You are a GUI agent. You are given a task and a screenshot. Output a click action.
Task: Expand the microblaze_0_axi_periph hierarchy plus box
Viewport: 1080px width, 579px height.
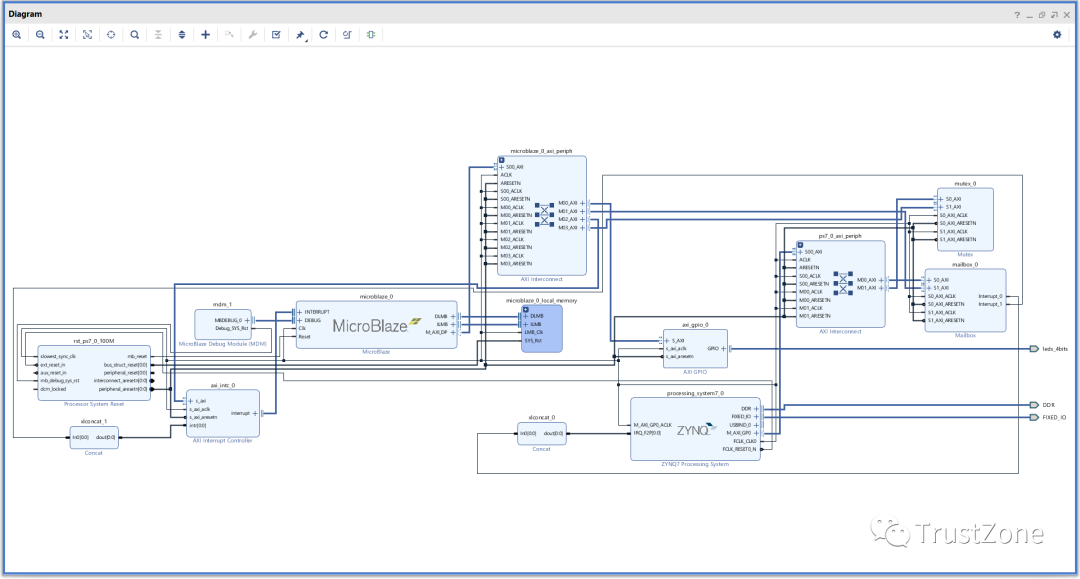click(x=501, y=160)
